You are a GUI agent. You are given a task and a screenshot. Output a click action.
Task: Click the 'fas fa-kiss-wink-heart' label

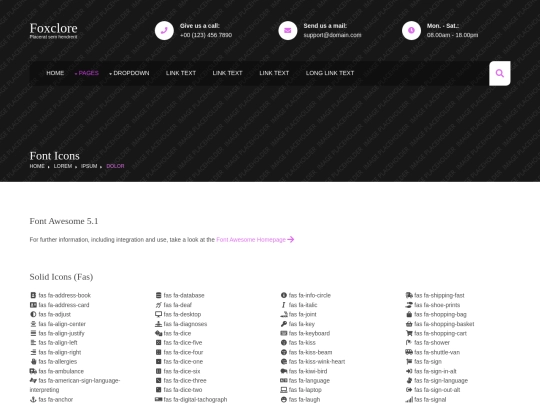coord(317,362)
